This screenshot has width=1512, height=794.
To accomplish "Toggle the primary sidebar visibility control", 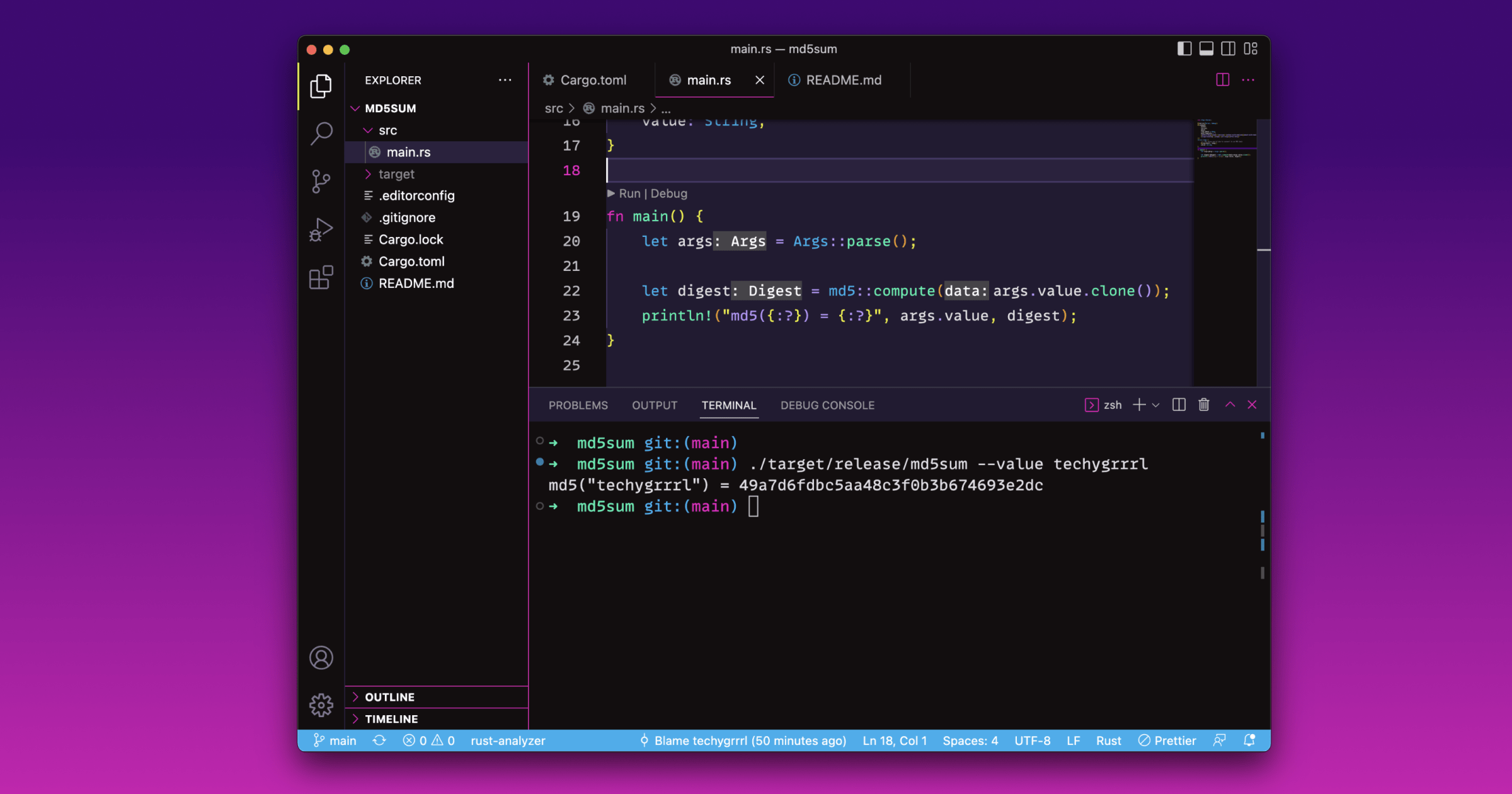I will tap(1184, 49).
